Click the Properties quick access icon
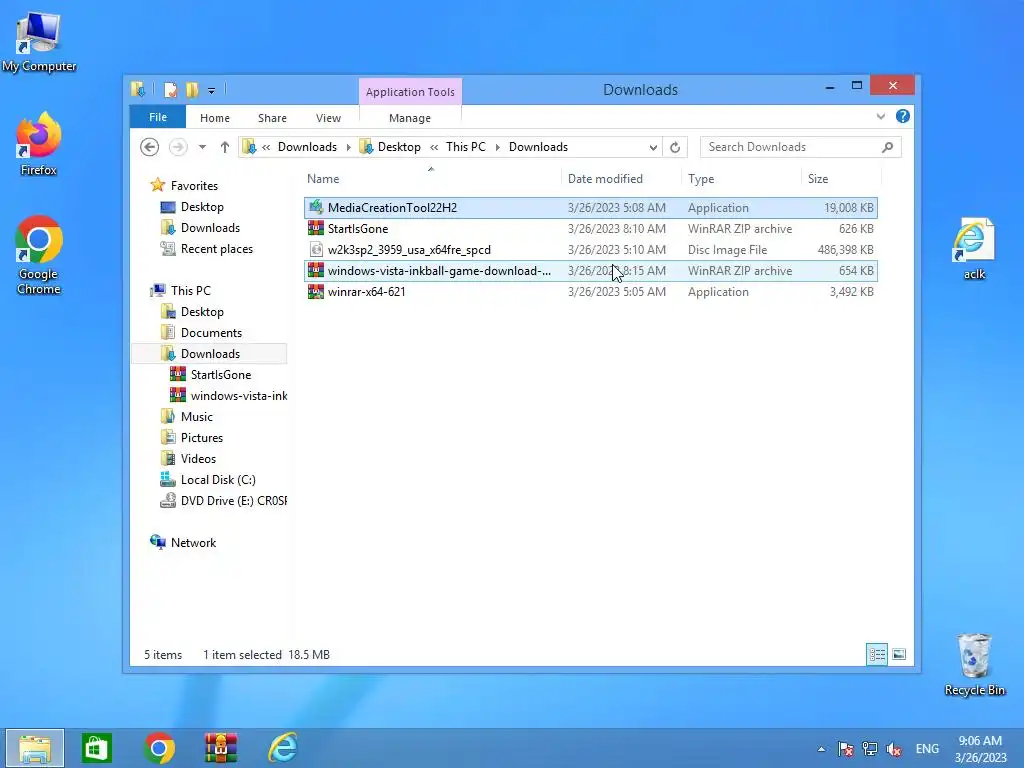Image resolution: width=1024 pixels, height=768 pixels. click(x=170, y=89)
